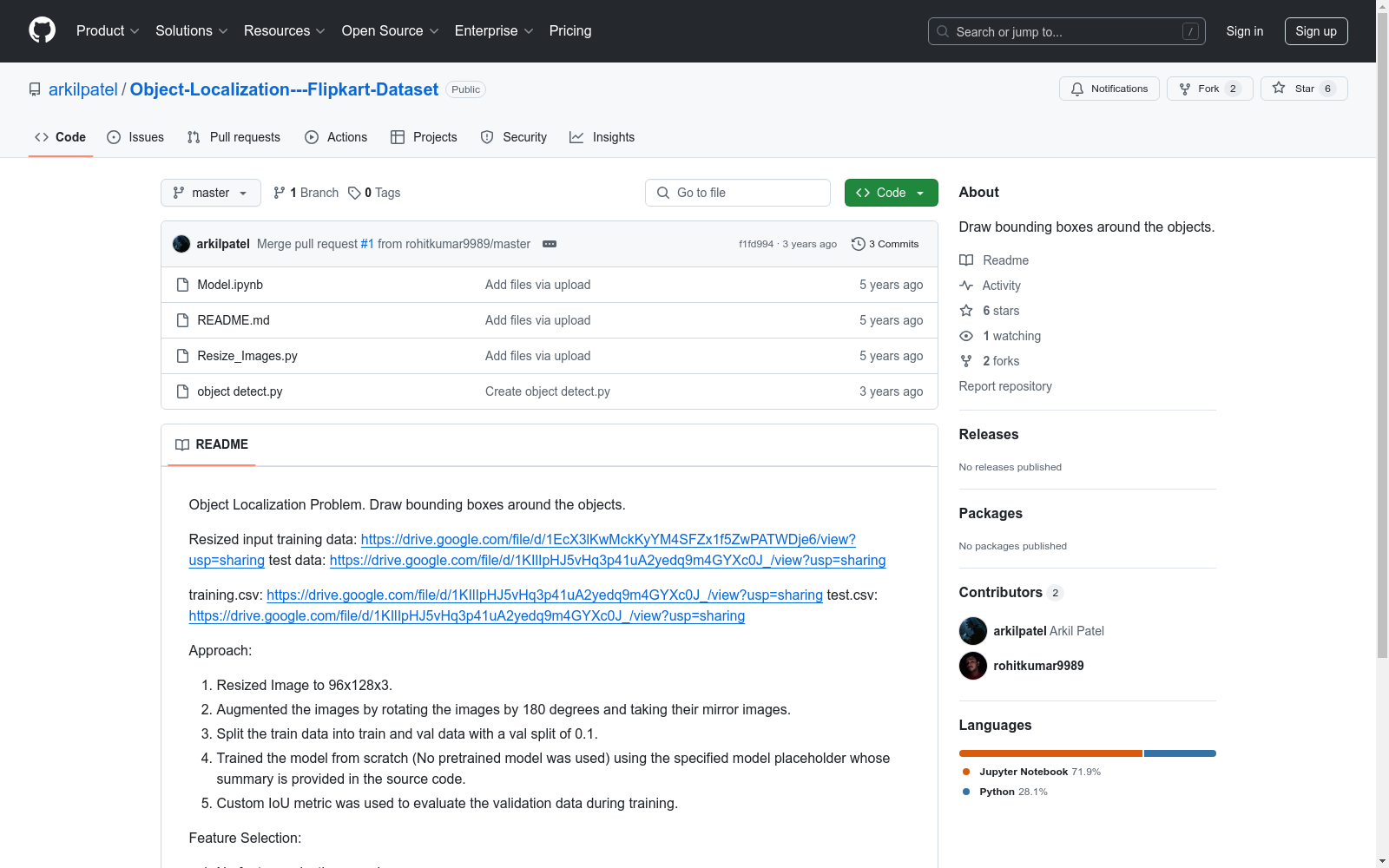Open the Security tab
The height and width of the screenshot is (868, 1389).
[514, 137]
